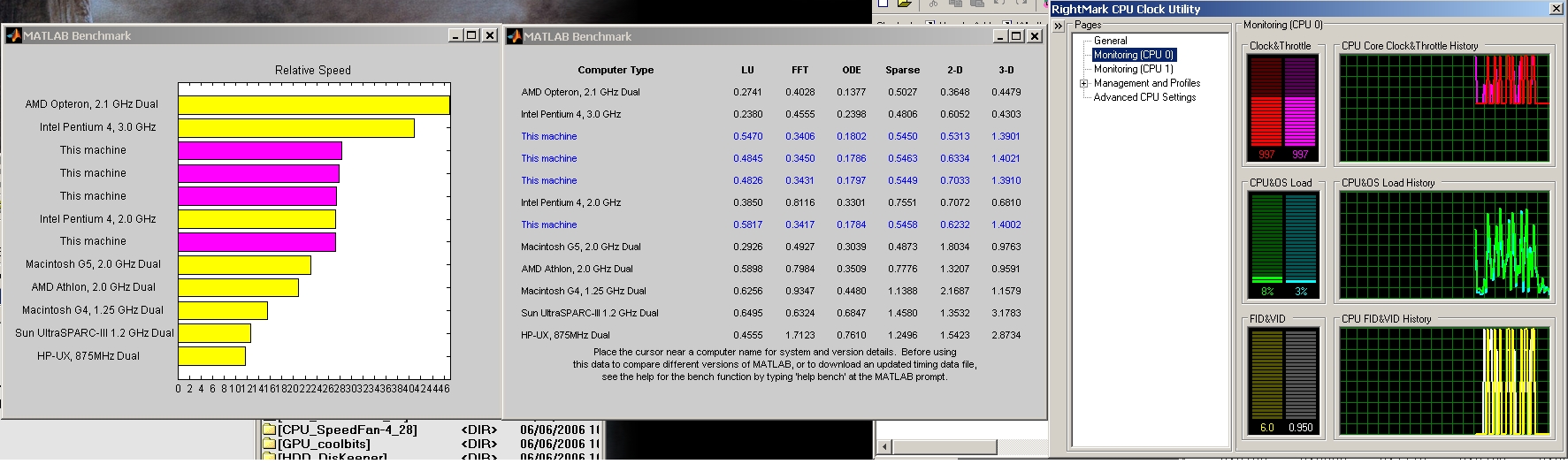Click the FID gauge showing 6.0

1266,375
